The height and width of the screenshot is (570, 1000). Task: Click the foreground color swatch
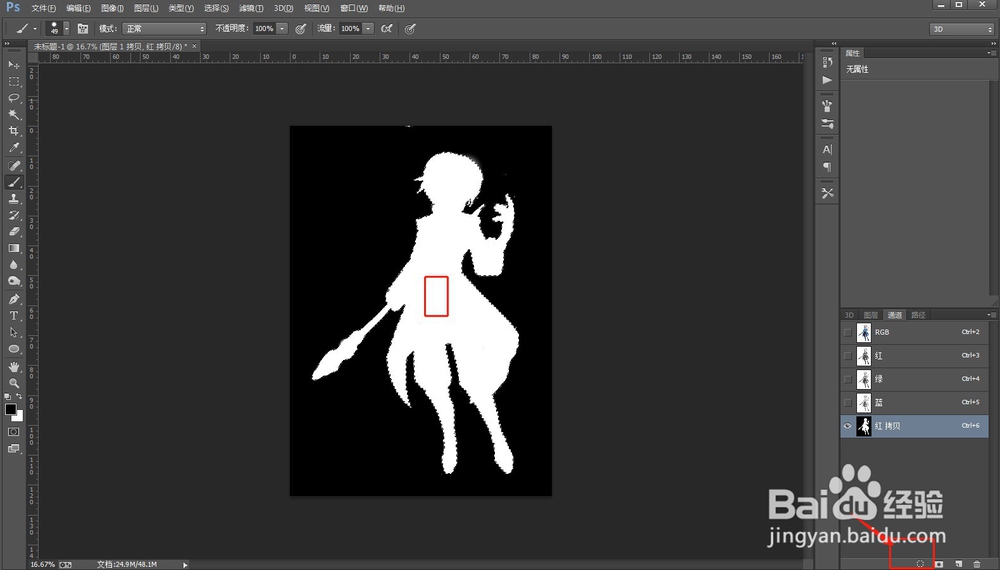pyautogui.click(x=10, y=409)
